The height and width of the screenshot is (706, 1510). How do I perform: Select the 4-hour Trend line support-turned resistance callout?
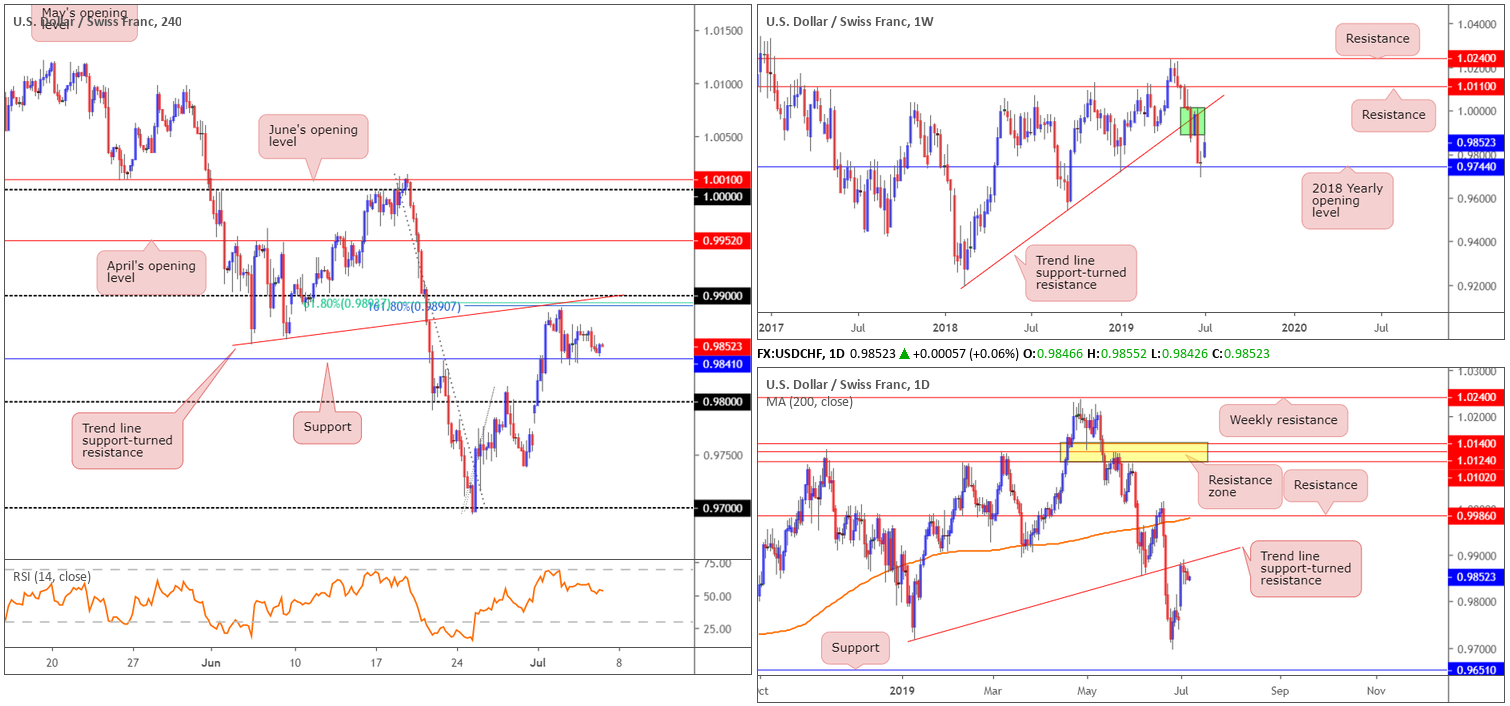[127, 440]
